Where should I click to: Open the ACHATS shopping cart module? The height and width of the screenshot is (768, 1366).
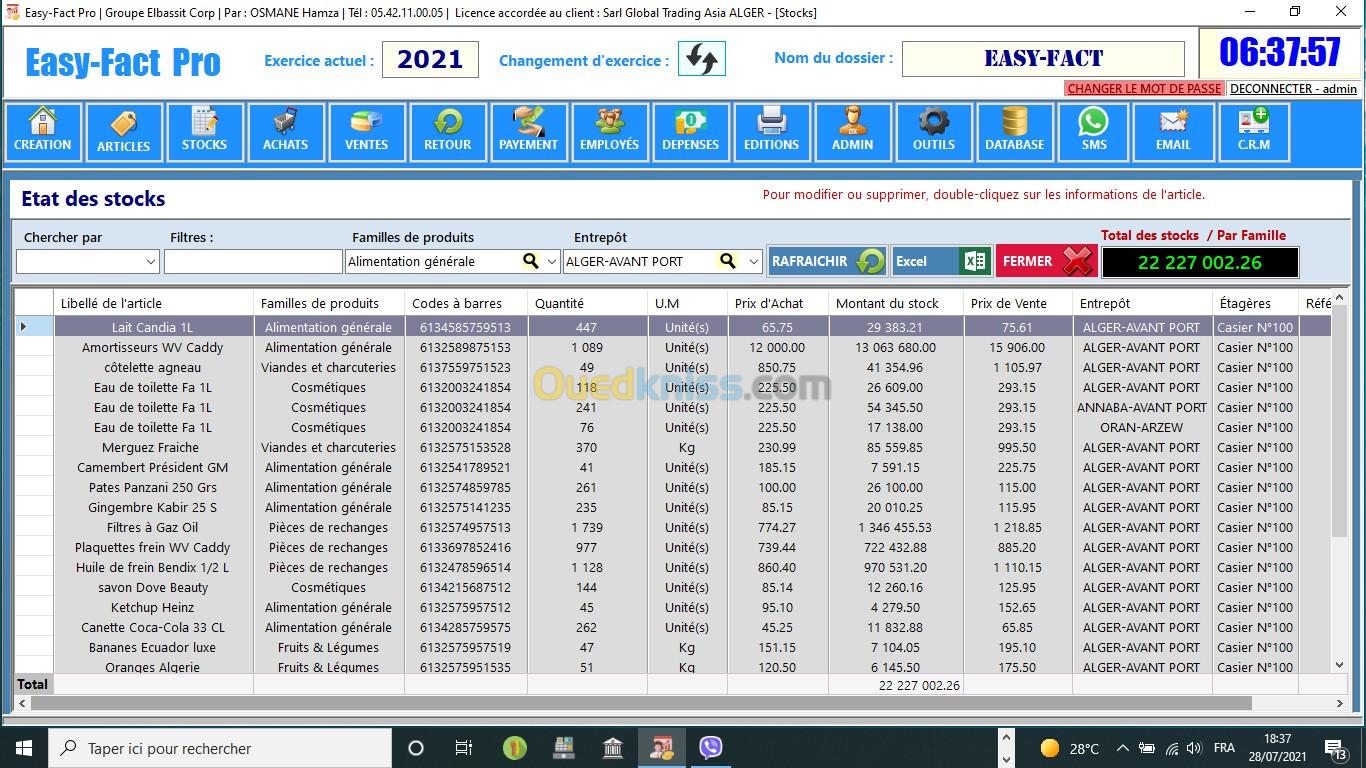pos(285,131)
